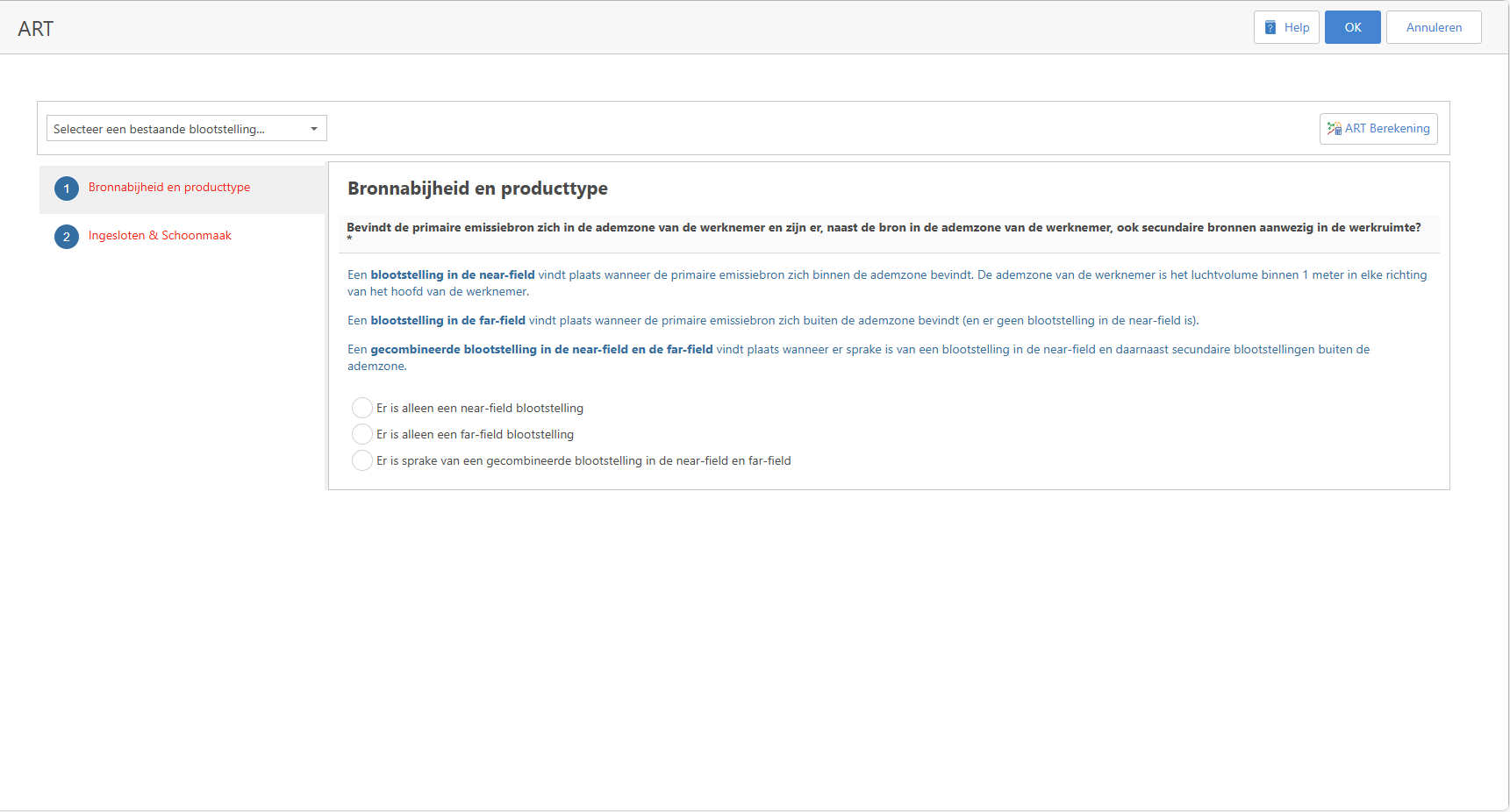Switch to 'Ingesloten & Schoonmaak' step

160,236
